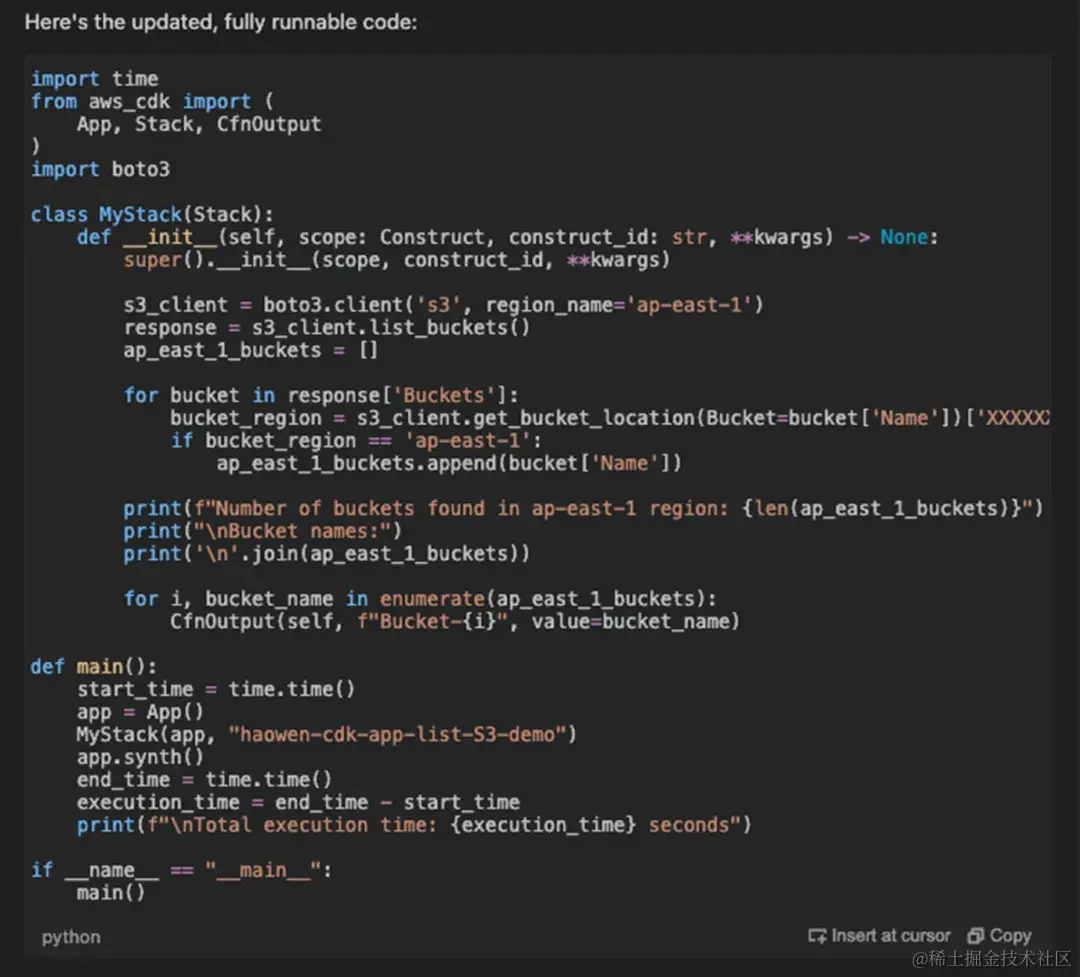Click the Copy button

(999, 936)
